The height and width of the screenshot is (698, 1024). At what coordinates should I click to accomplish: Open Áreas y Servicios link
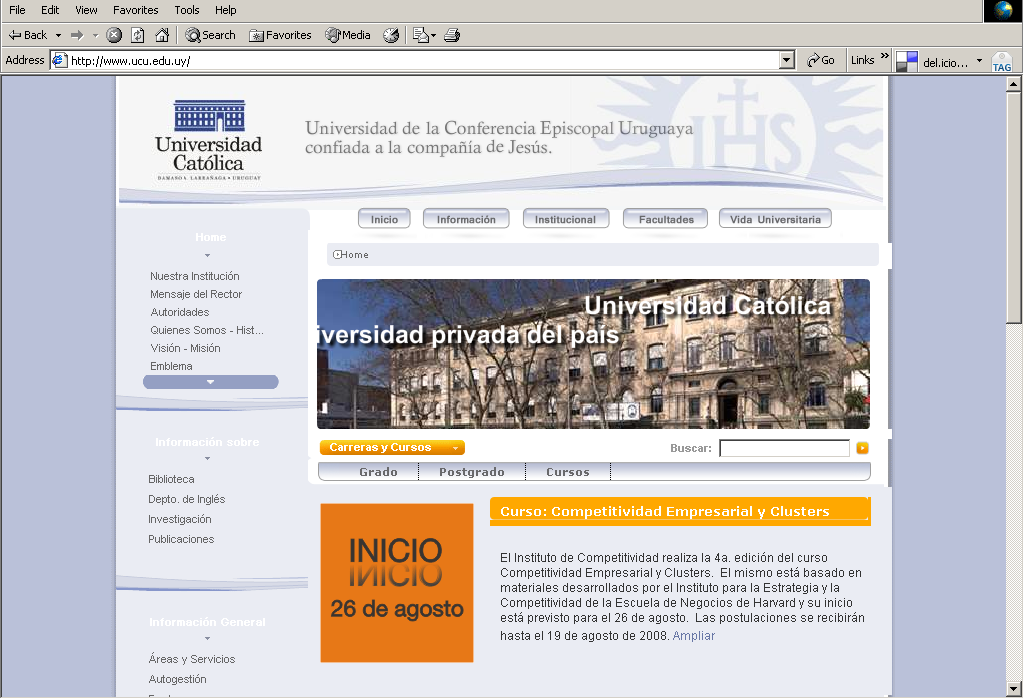pyautogui.click(x=191, y=659)
